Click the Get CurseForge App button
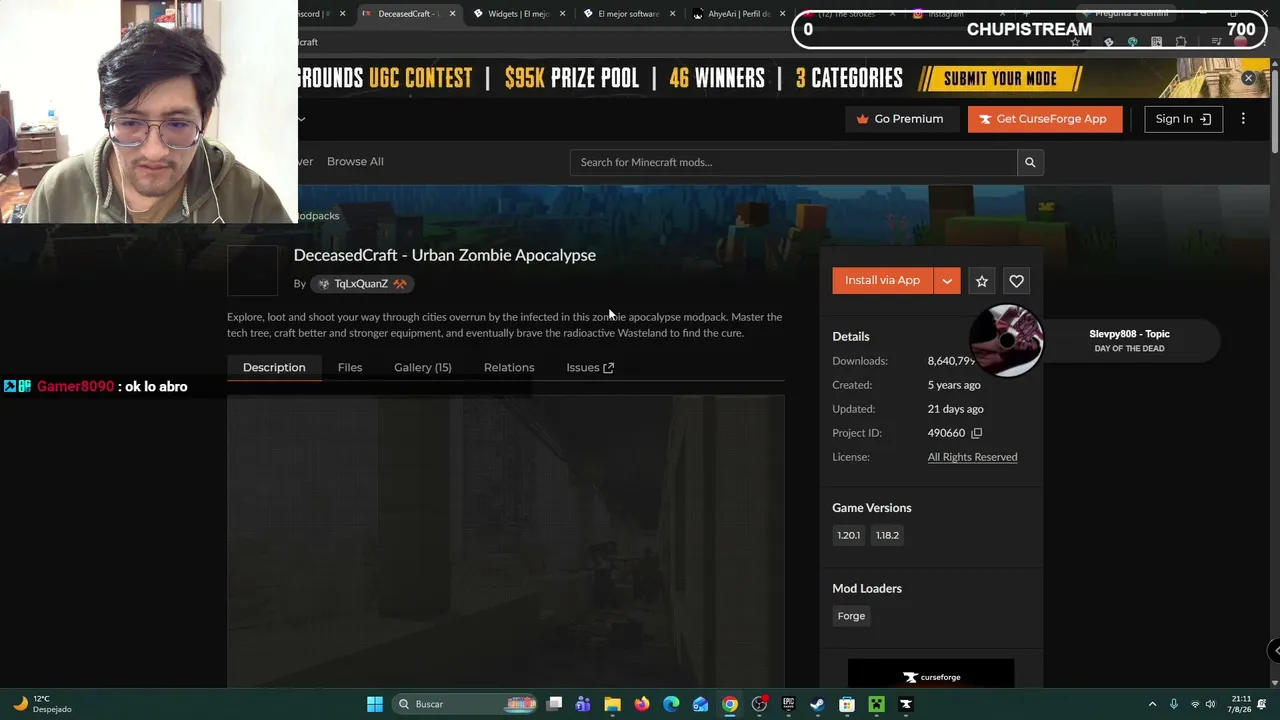The width and height of the screenshot is (1280, 720). [x=1045, y=119]
